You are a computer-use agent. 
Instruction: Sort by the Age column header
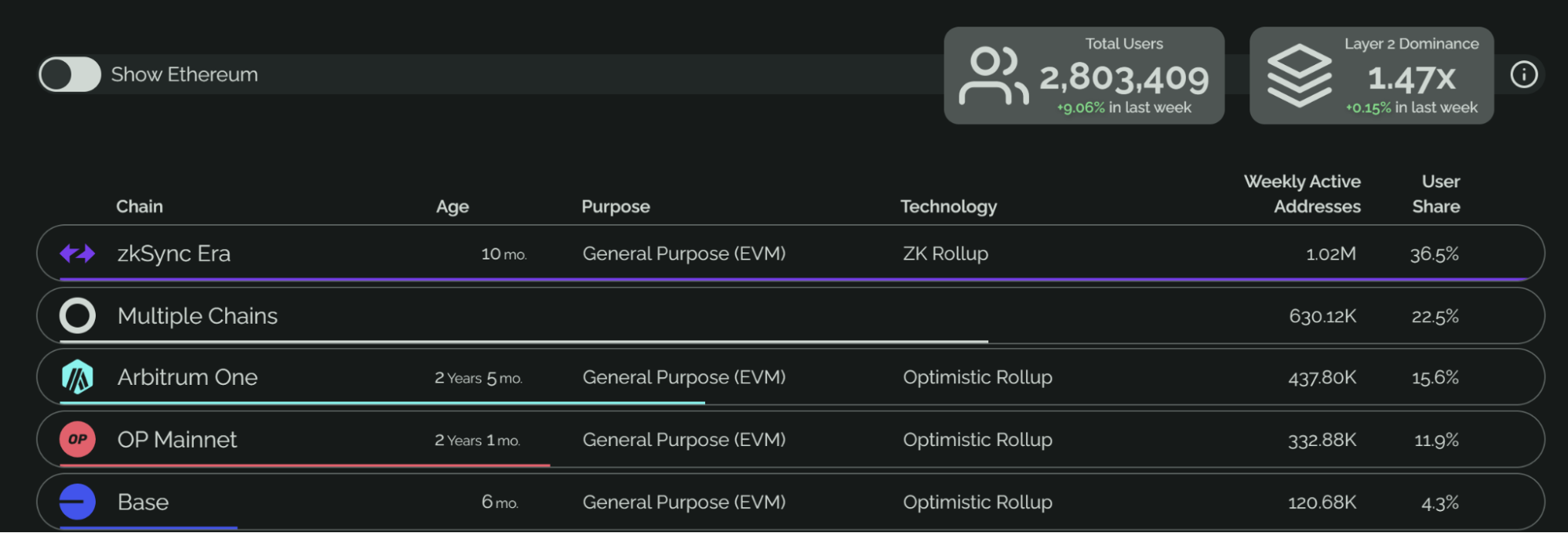452,206
